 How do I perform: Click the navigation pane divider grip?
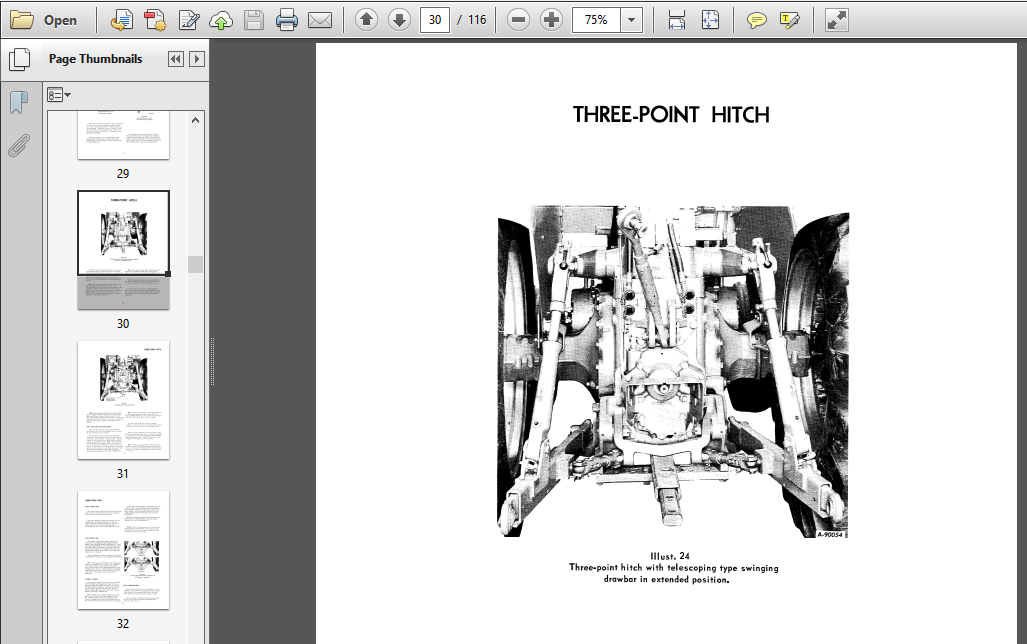[212, 362]
